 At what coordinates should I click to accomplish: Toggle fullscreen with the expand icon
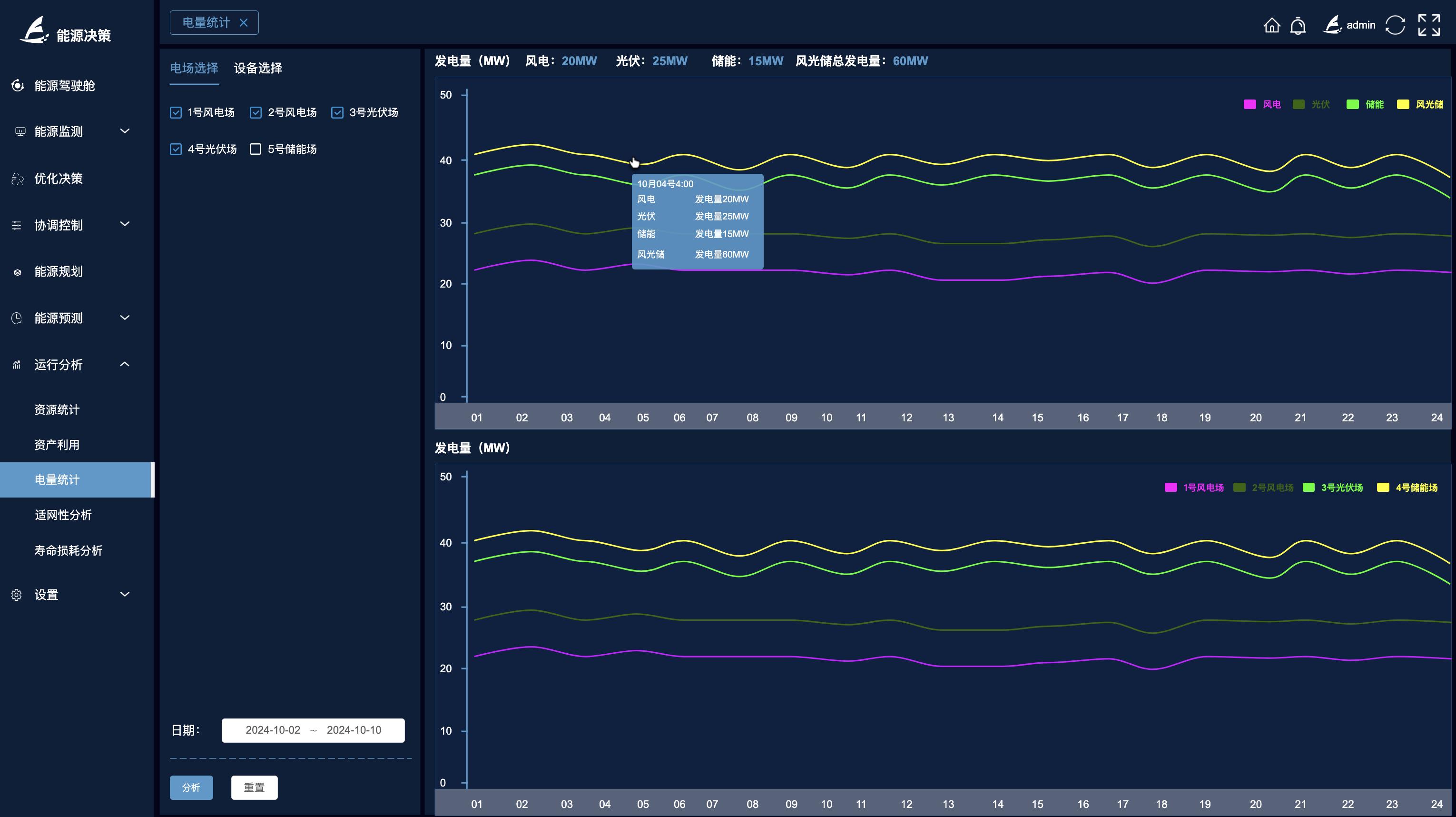tap(1428, 25)
